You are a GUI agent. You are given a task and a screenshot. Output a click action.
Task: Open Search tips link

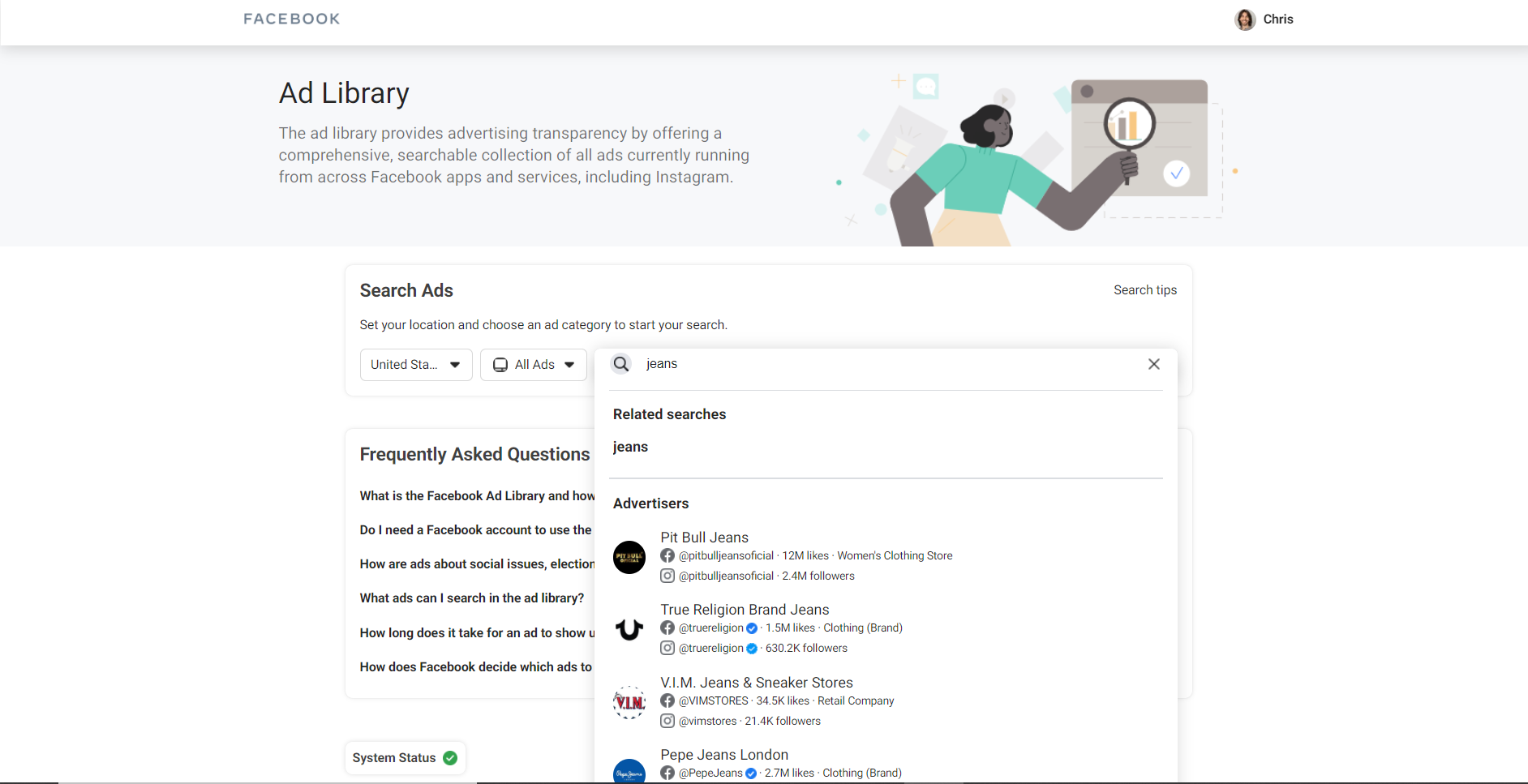pos(1144,290)
